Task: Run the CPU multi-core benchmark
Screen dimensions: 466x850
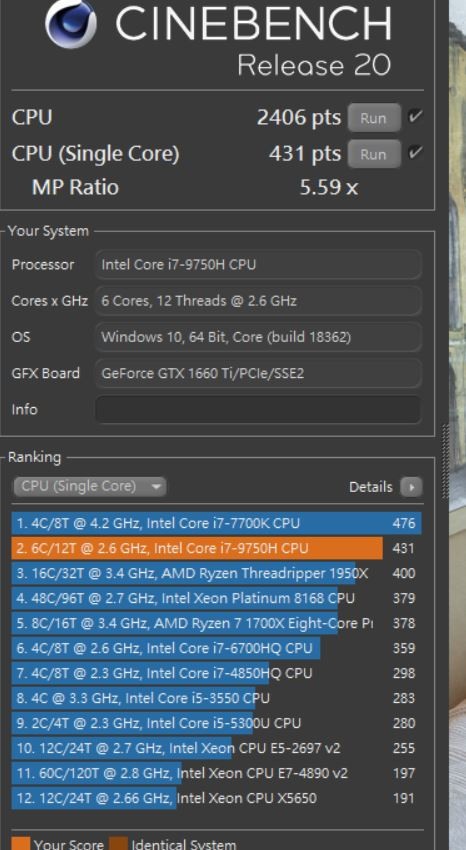Action: [373, 118]
